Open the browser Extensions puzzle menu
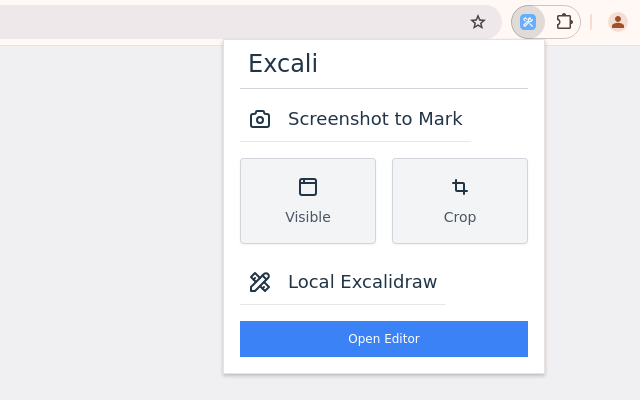The height and width of the screenshot is (400, 640). 564,22
